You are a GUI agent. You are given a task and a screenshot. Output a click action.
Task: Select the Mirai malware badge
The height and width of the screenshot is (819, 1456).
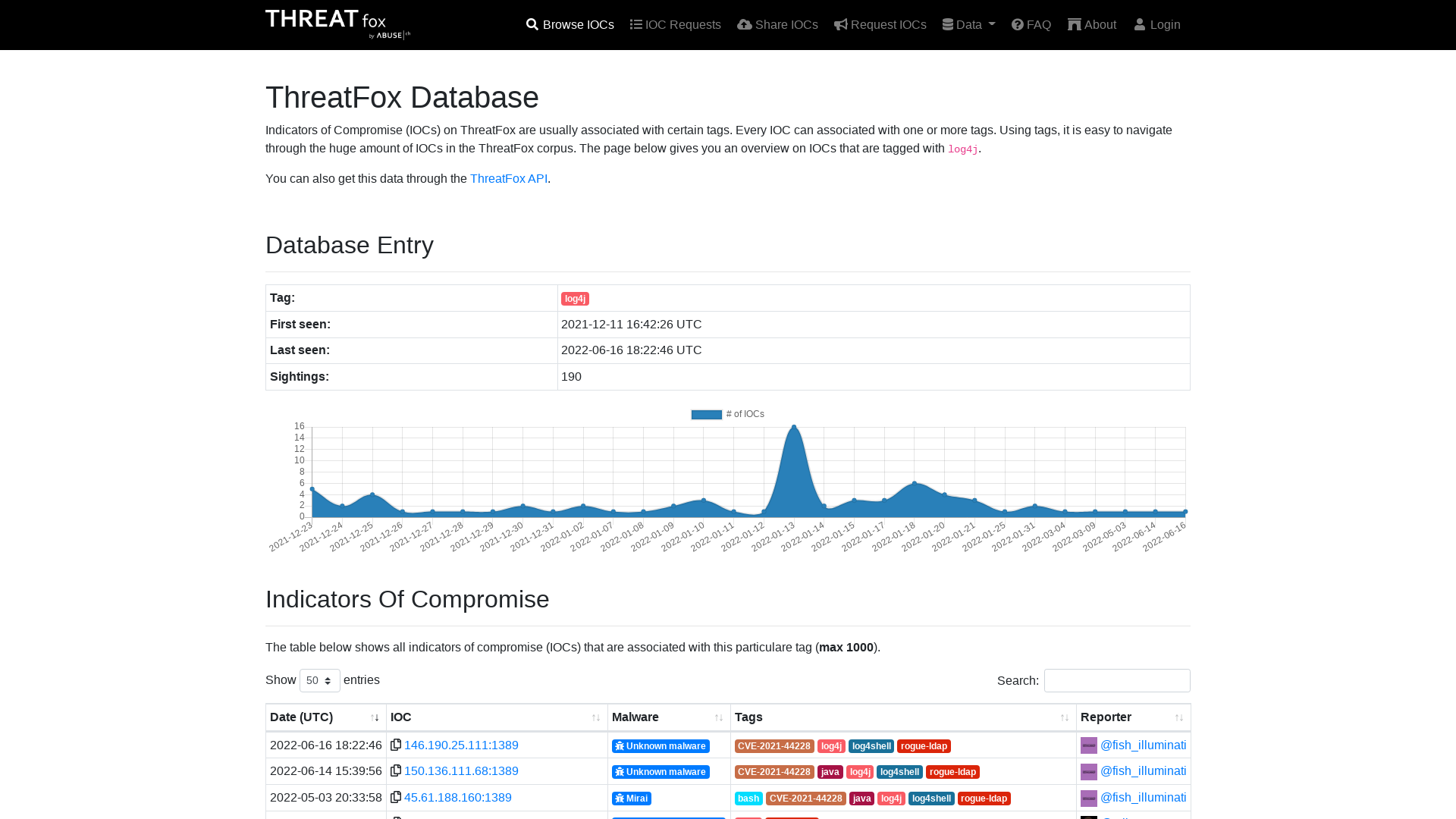(x=632, y=798)
